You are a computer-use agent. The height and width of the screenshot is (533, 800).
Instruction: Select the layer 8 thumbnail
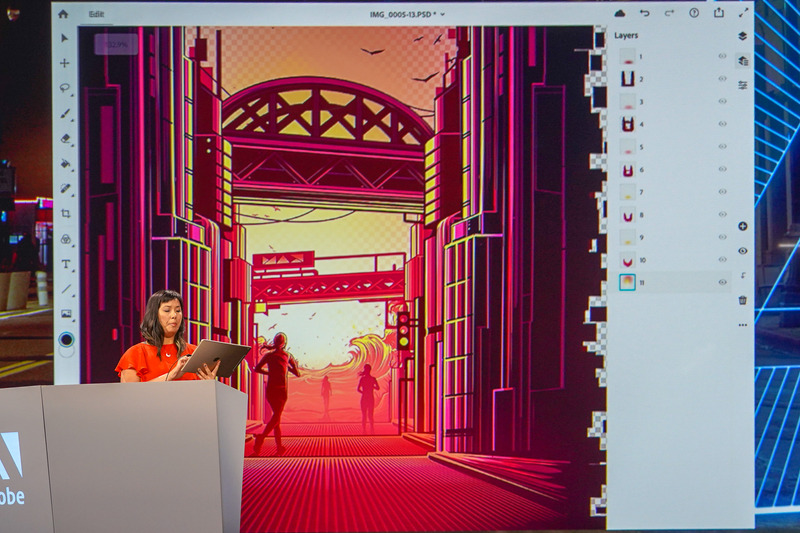tap(627, 214)
